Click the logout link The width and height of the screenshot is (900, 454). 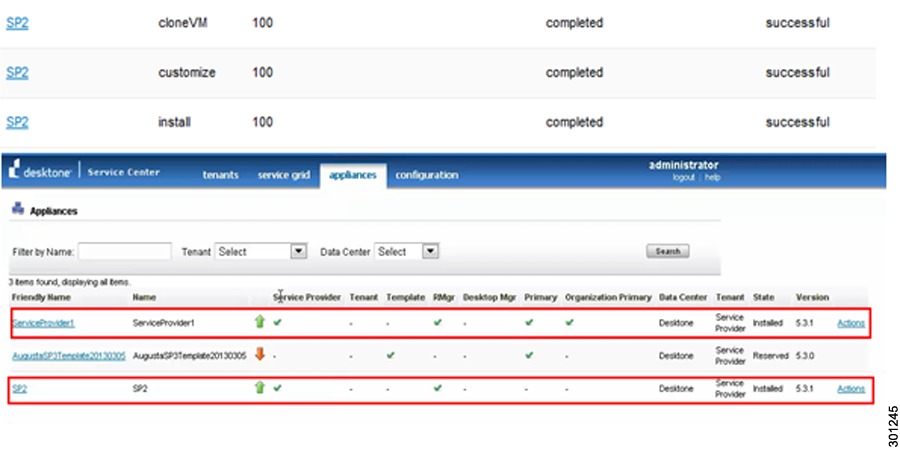click(684, 177)
